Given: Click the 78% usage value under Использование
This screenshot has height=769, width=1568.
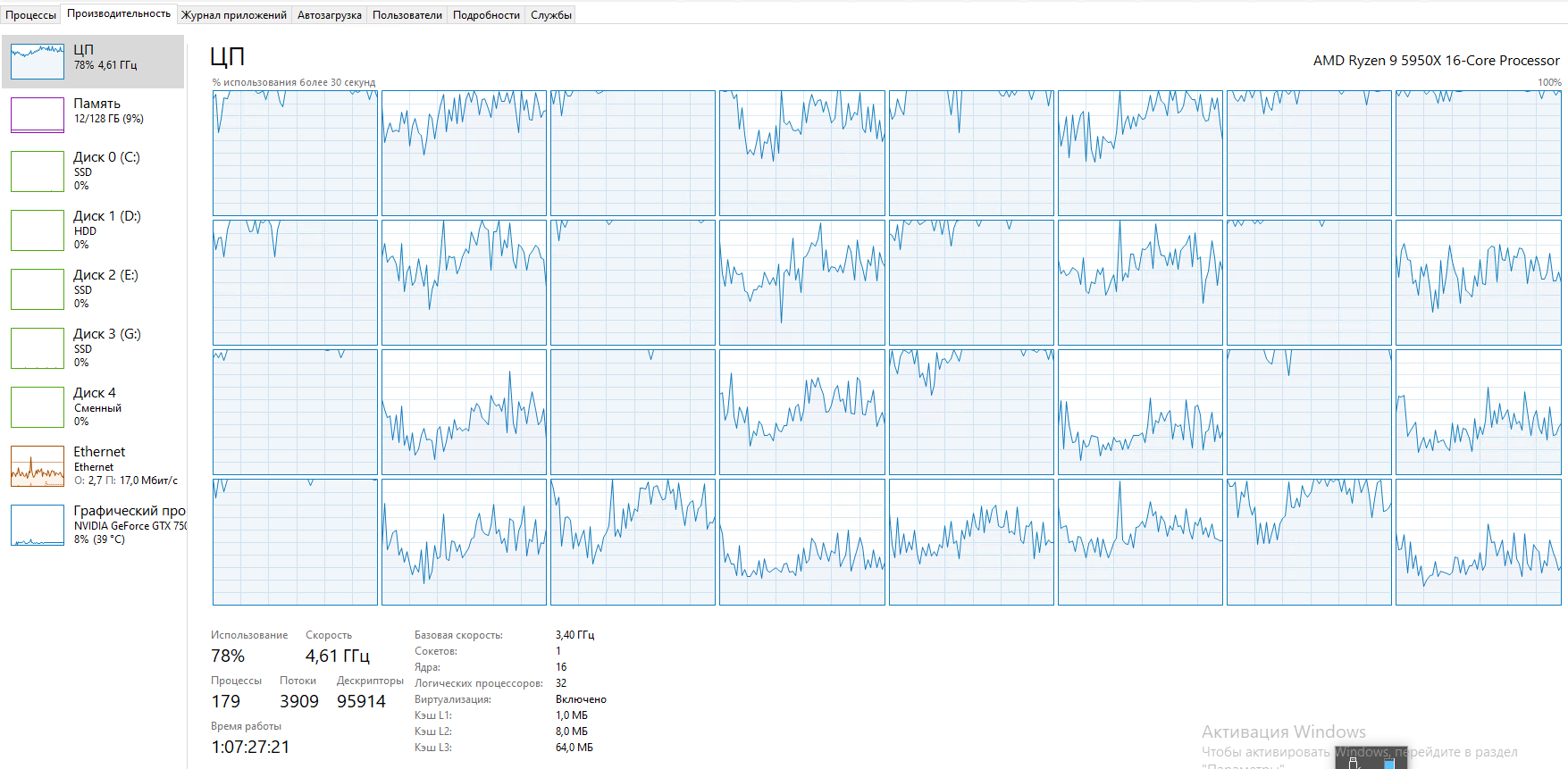Looking at the screenshot, I should tap(228, 656).
